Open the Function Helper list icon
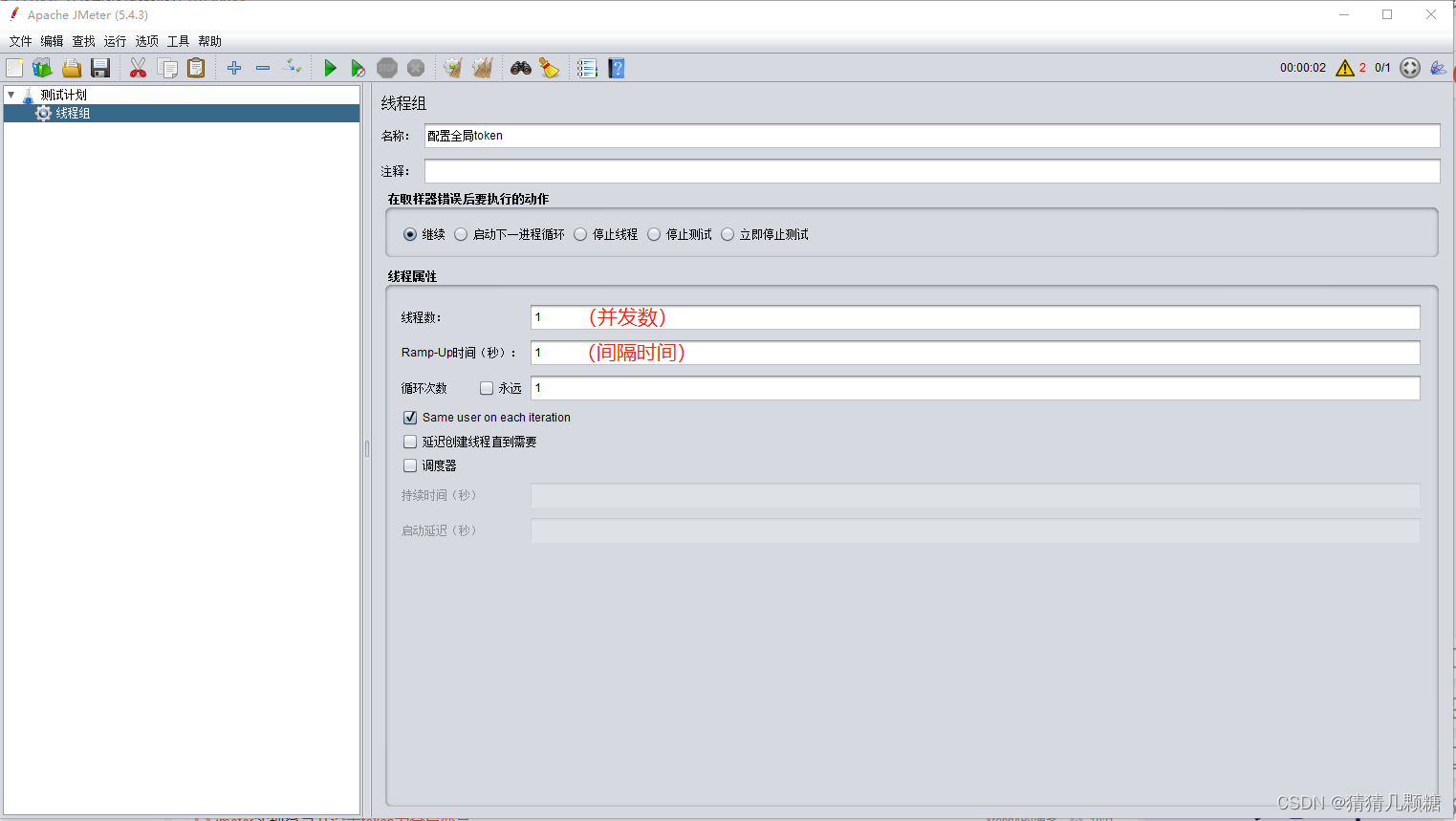1456x821 pixels. click(x=587, y=68)
